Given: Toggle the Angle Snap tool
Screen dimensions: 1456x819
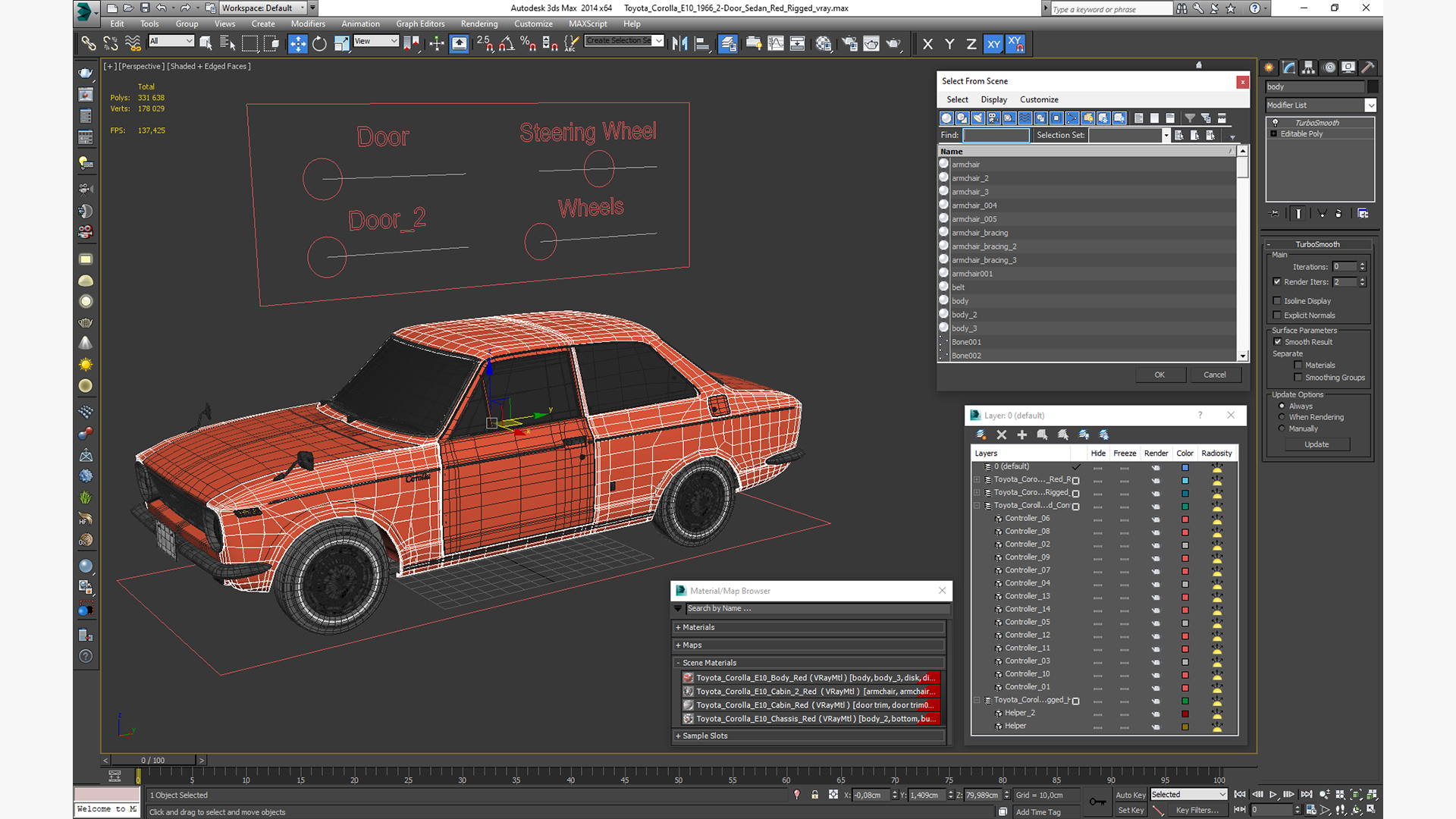Looking at the screenshot, I should [507, 43].
